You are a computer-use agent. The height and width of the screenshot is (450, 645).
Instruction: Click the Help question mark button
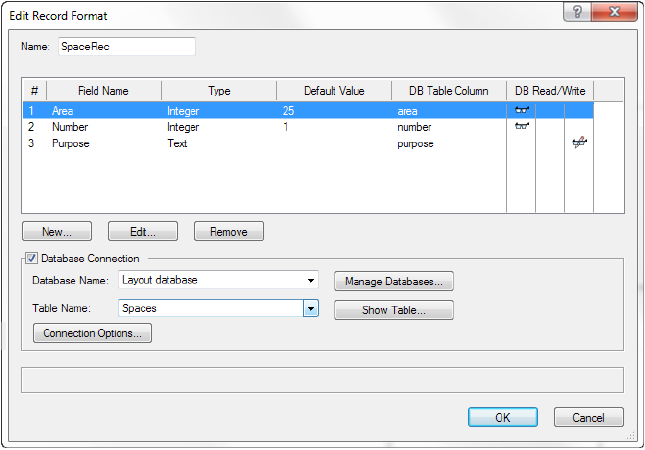[577, 14]
